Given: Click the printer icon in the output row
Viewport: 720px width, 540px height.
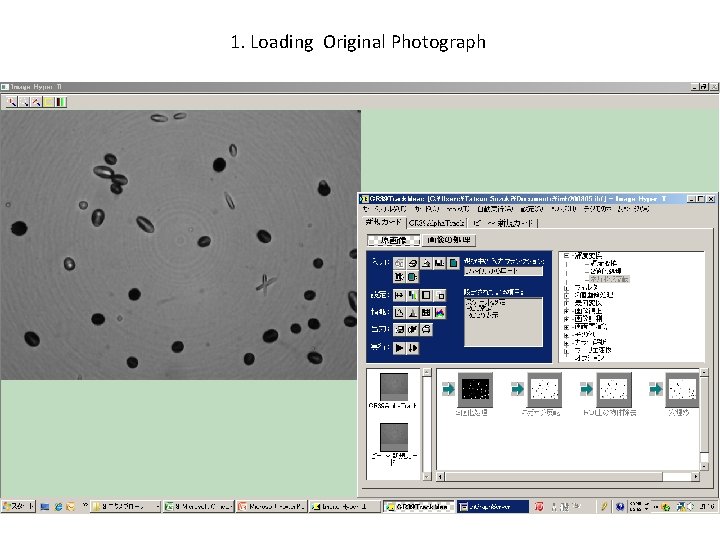Looking at the screenshot, I should click(426, 330).
